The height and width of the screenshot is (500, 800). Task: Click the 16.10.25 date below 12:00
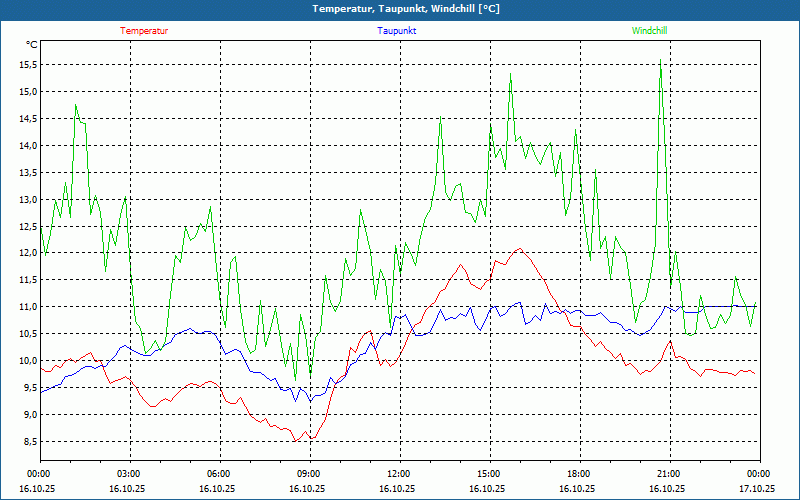[x=397, y=488]
